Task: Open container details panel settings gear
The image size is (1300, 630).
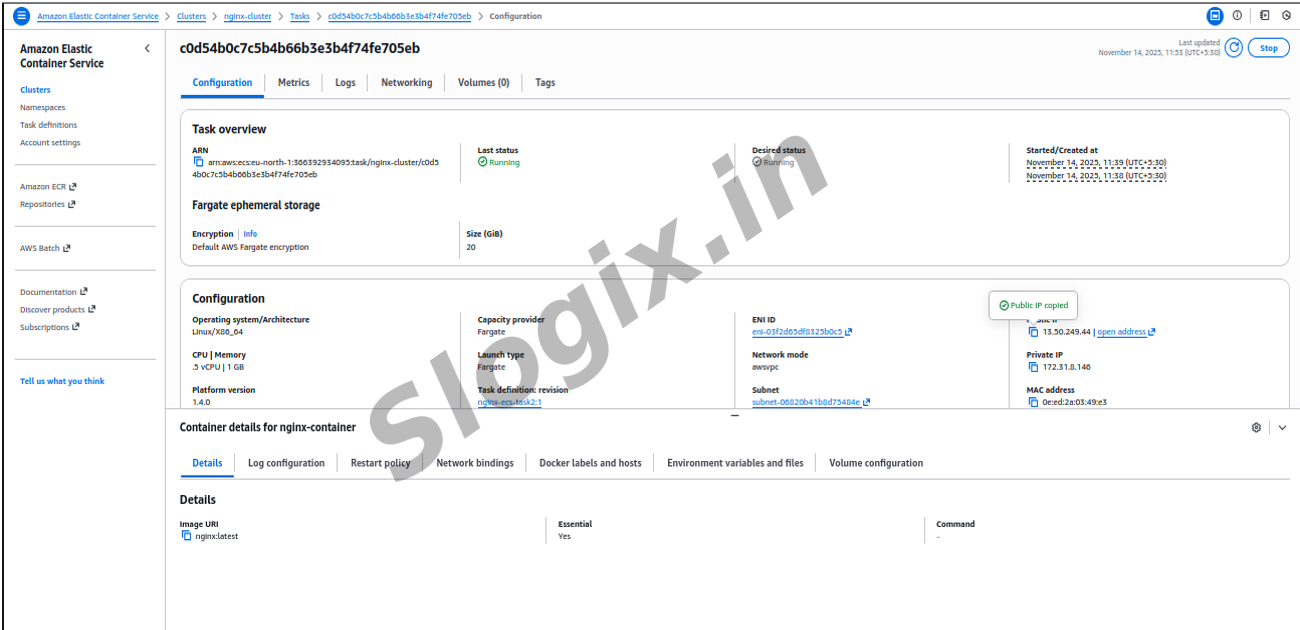Action: (x=1256, y=428)
